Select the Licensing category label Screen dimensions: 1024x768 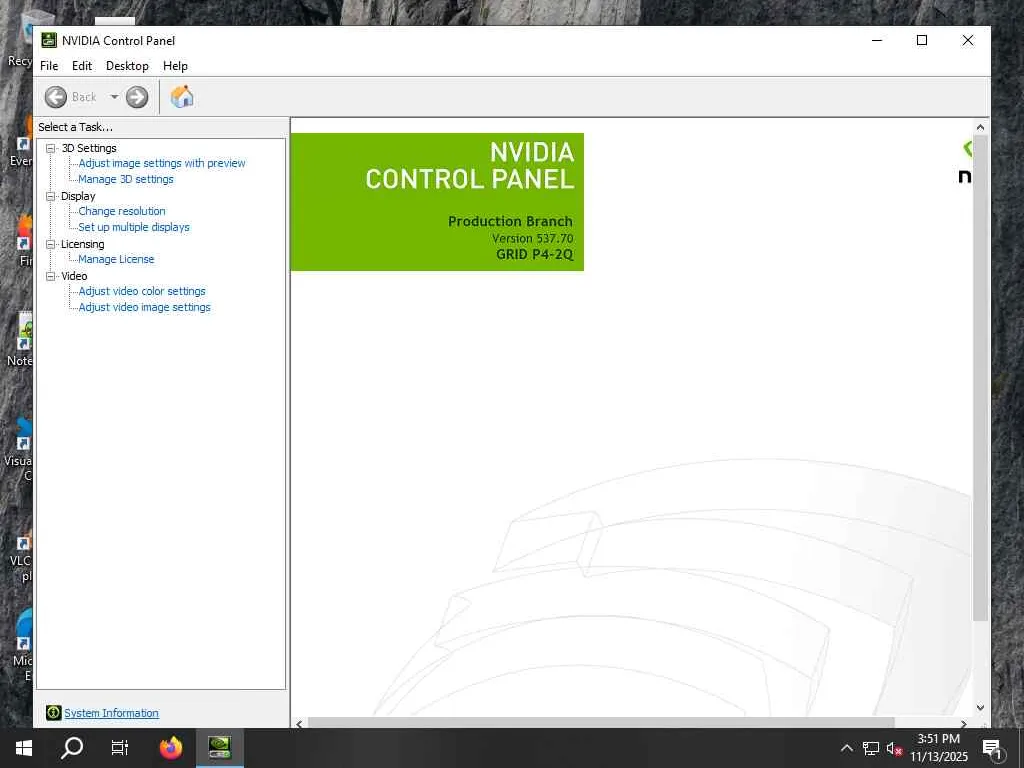pos(82,244)
